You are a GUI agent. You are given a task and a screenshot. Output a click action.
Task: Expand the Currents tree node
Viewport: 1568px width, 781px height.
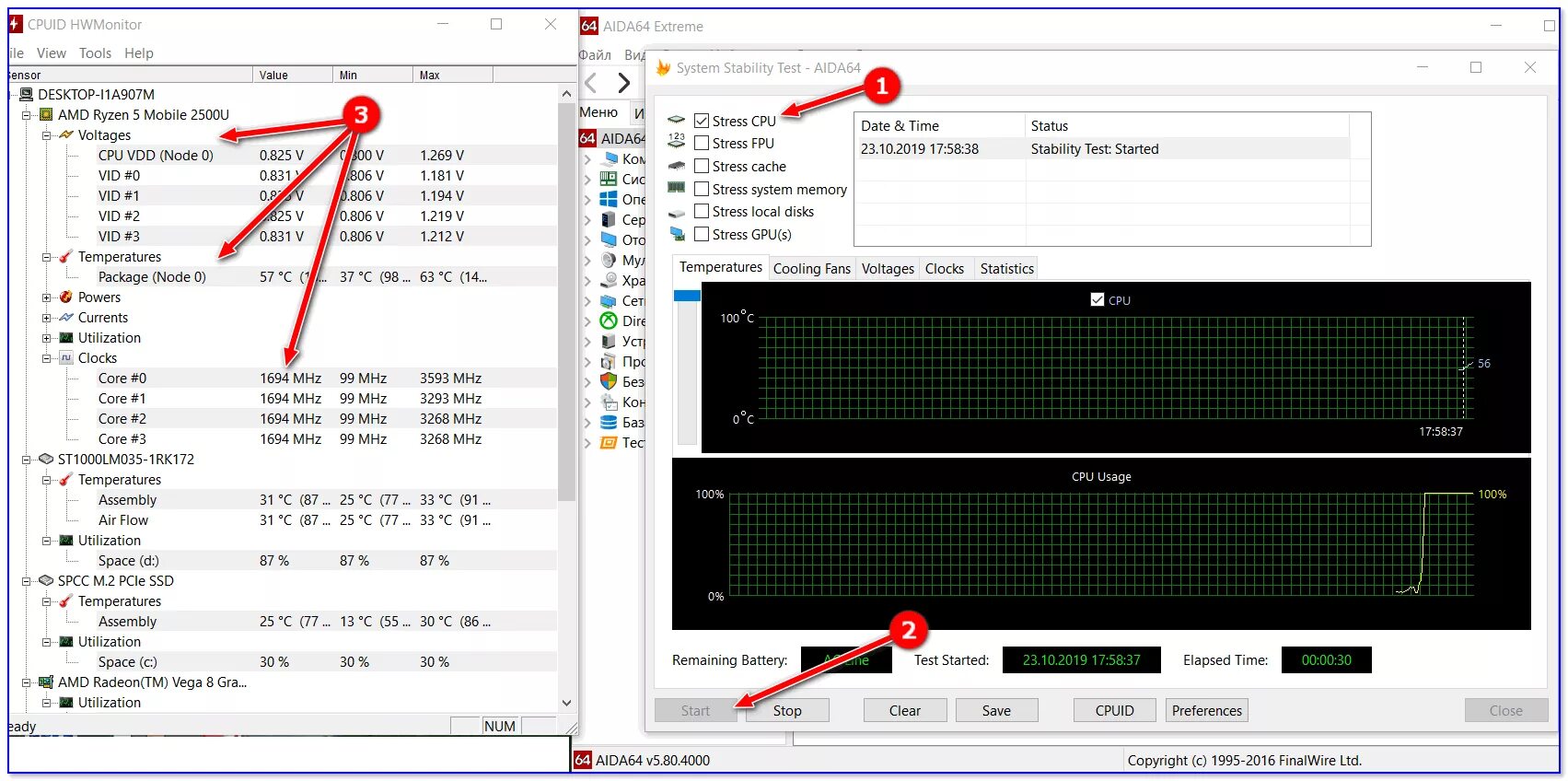(x=46, y=318)
